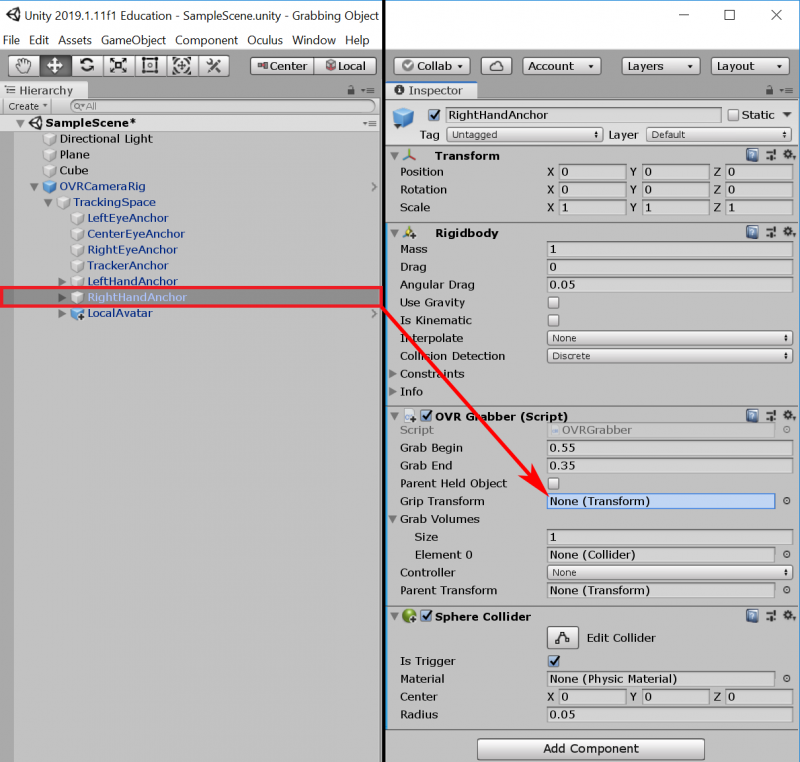
Task: Toggle RightHandAnchor active checkbox
Action: coord(434,115)
